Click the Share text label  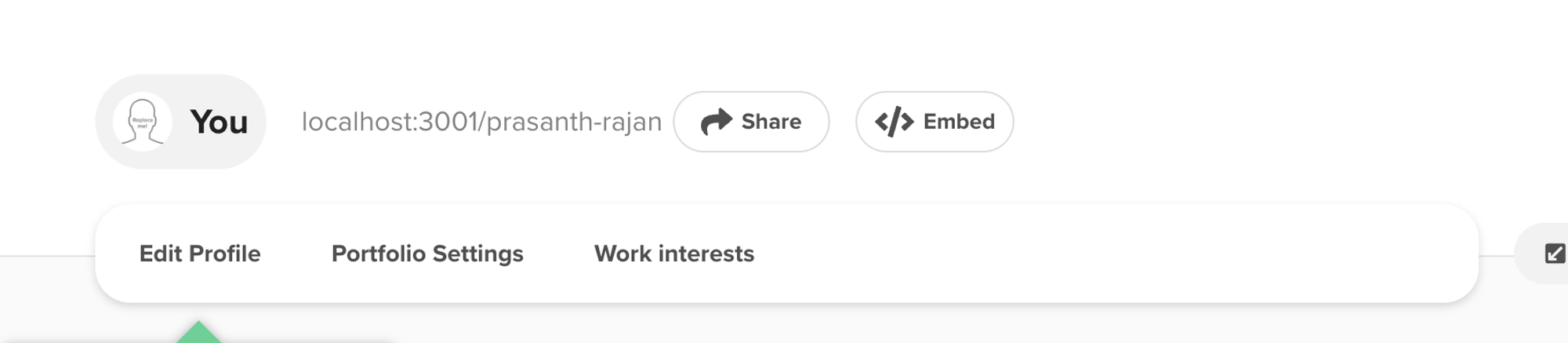771,122
